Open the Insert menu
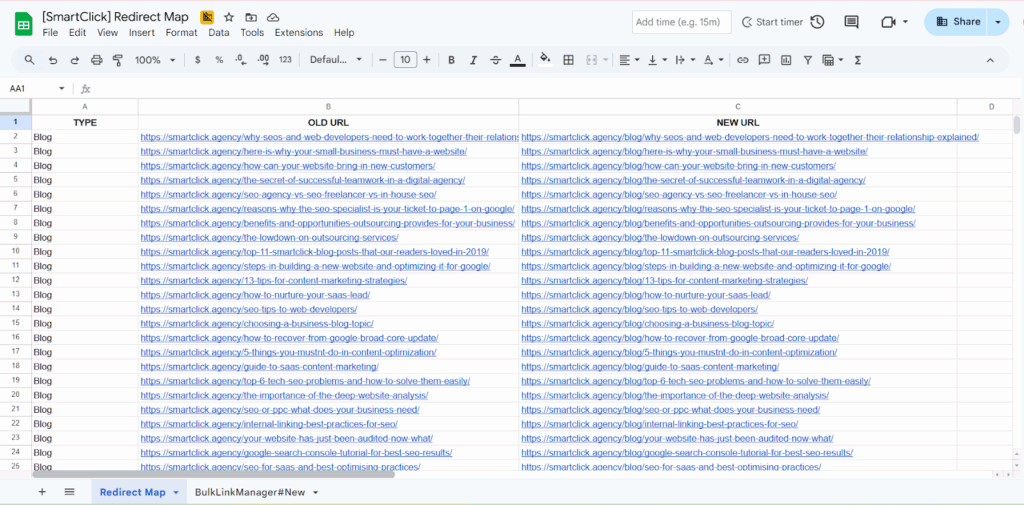The width and height of the screenshot is (1024, 505). [x=142, y=33]
